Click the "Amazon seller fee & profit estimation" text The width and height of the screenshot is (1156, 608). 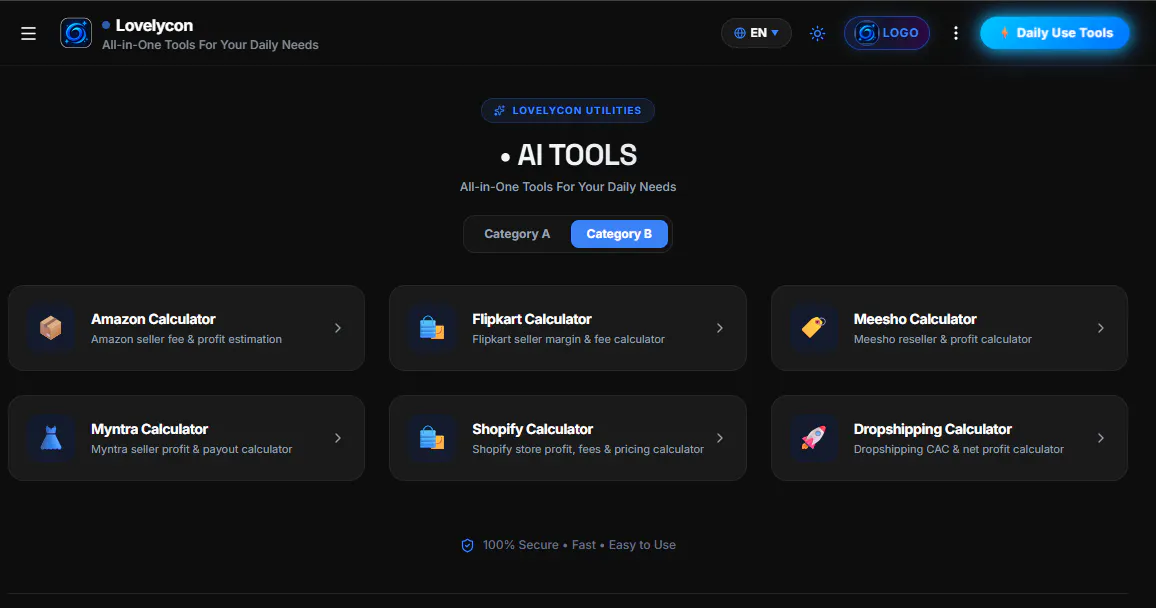pos(187,339)
